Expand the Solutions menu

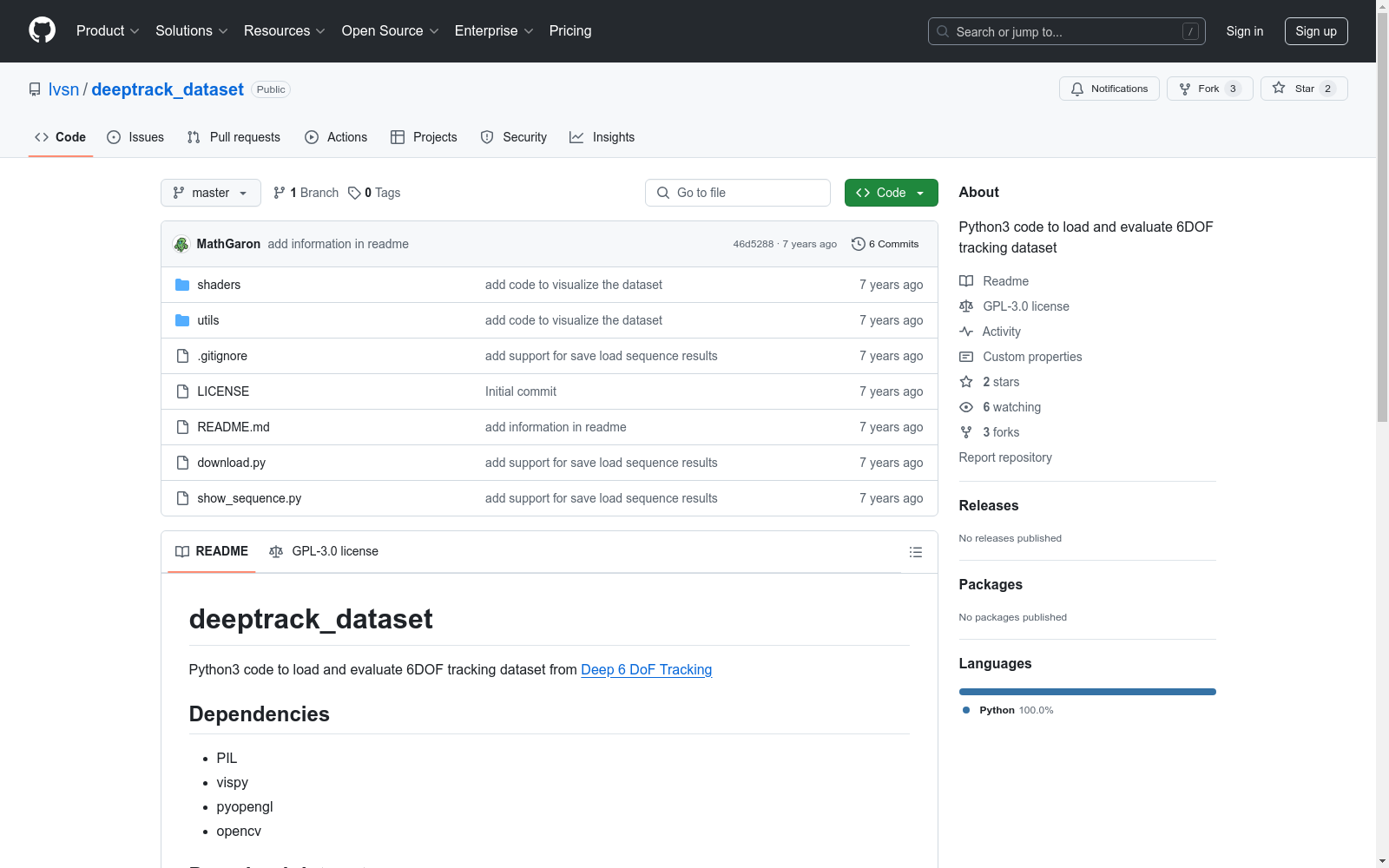(x=192, y=31)
